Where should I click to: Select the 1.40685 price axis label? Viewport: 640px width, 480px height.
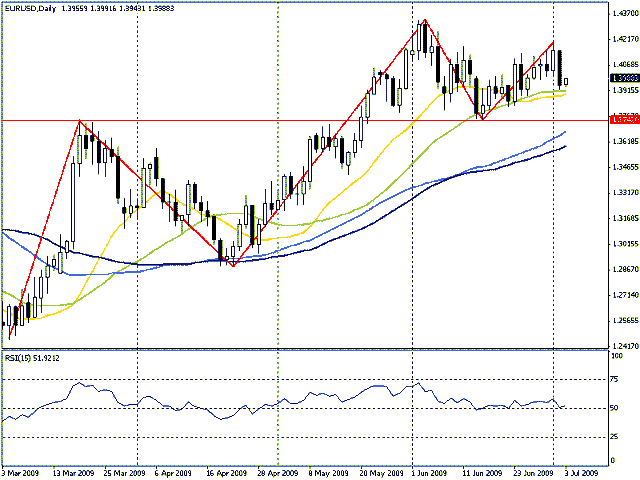coord(624,64)
